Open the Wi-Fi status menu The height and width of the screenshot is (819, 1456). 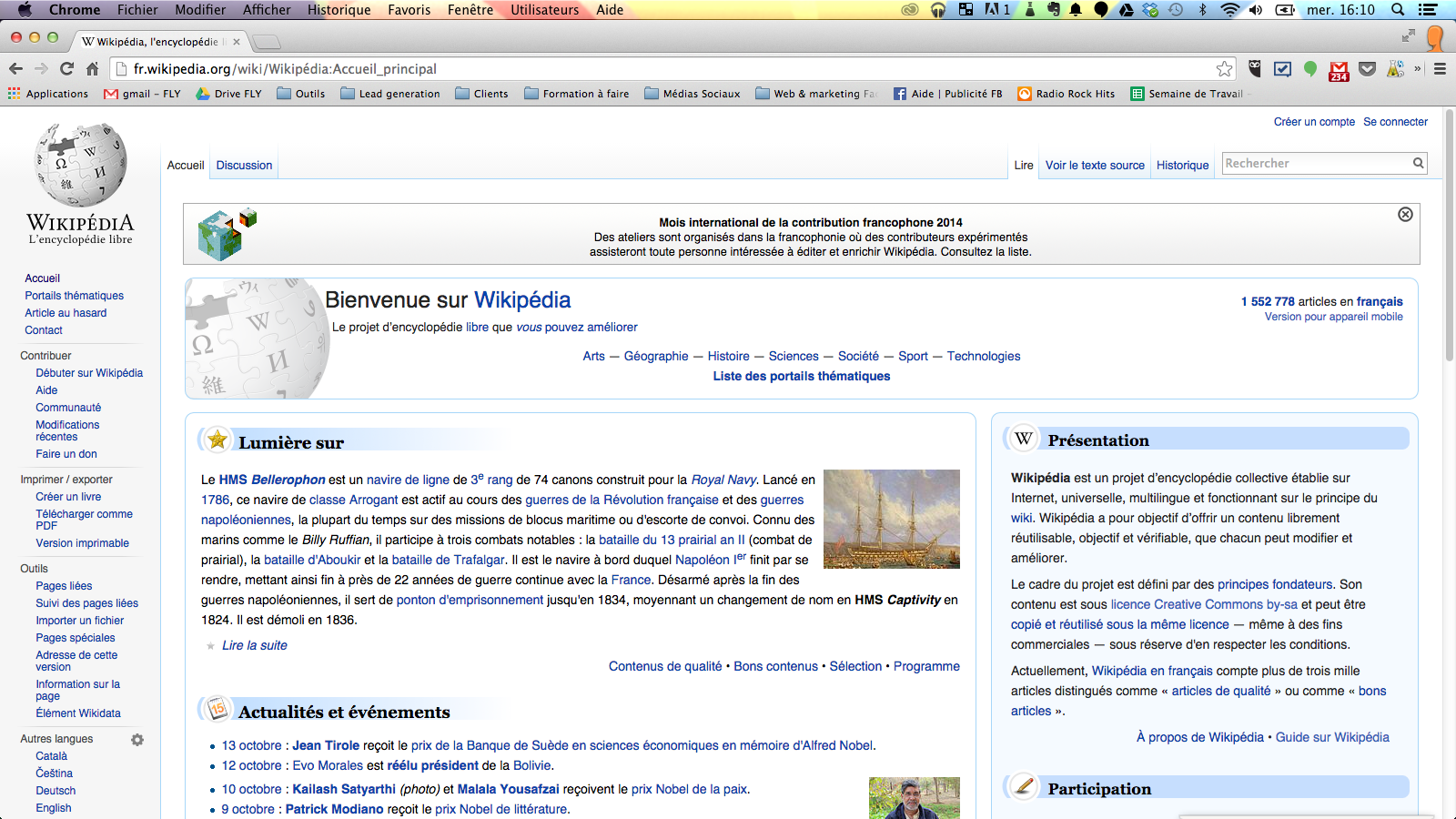[1229, 10]
